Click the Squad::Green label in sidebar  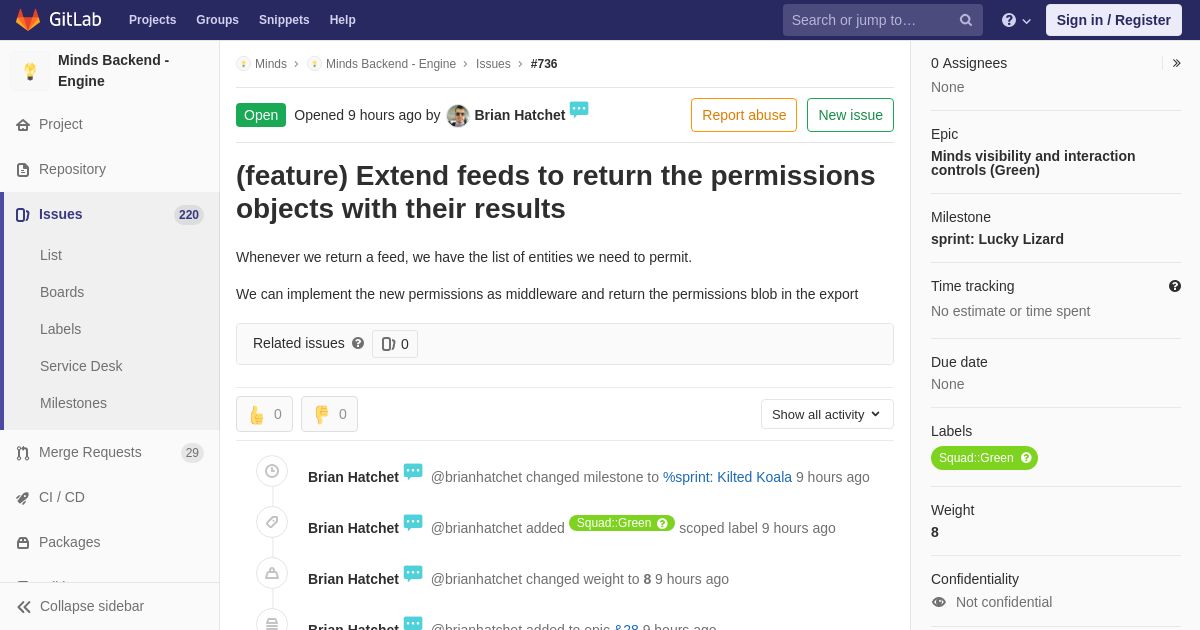[976, 458]
